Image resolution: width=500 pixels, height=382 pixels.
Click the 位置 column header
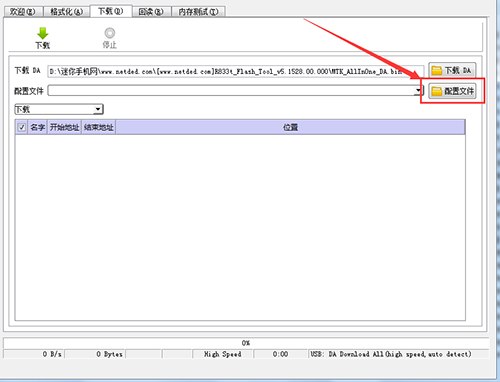click(x=290, y=127)
